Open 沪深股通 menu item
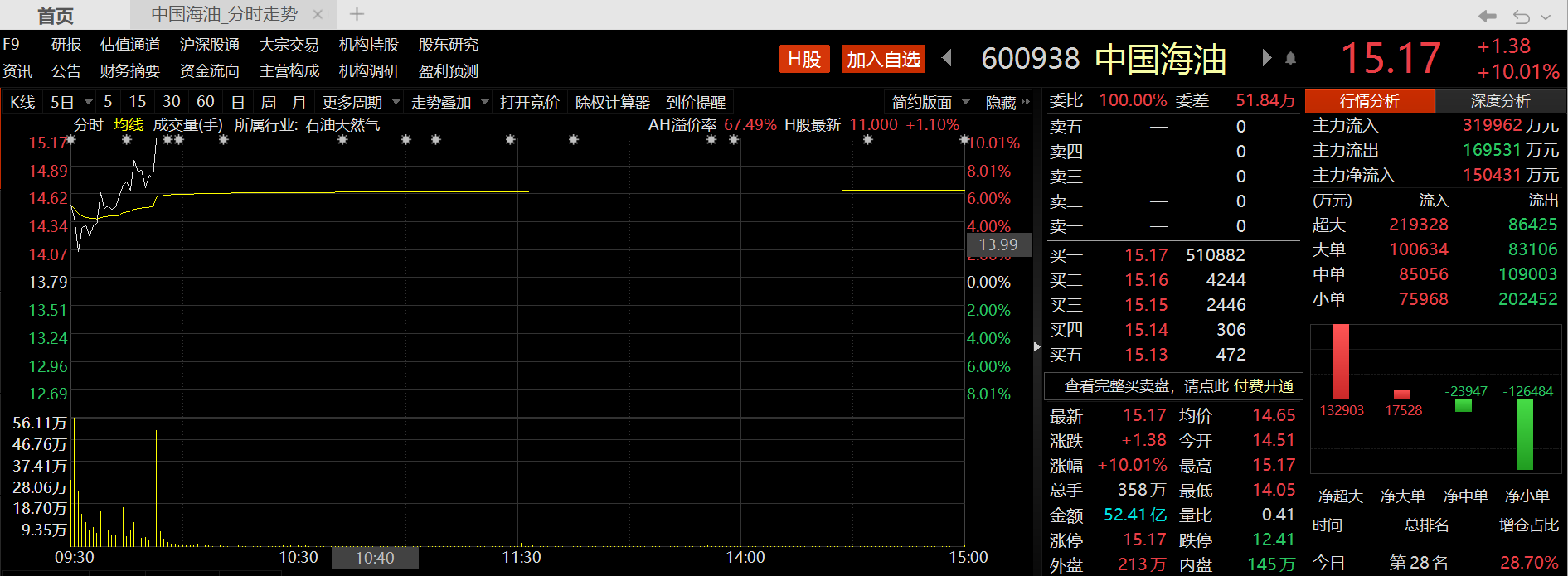The height and width of the screenshot is (576, 1568). 210,45
